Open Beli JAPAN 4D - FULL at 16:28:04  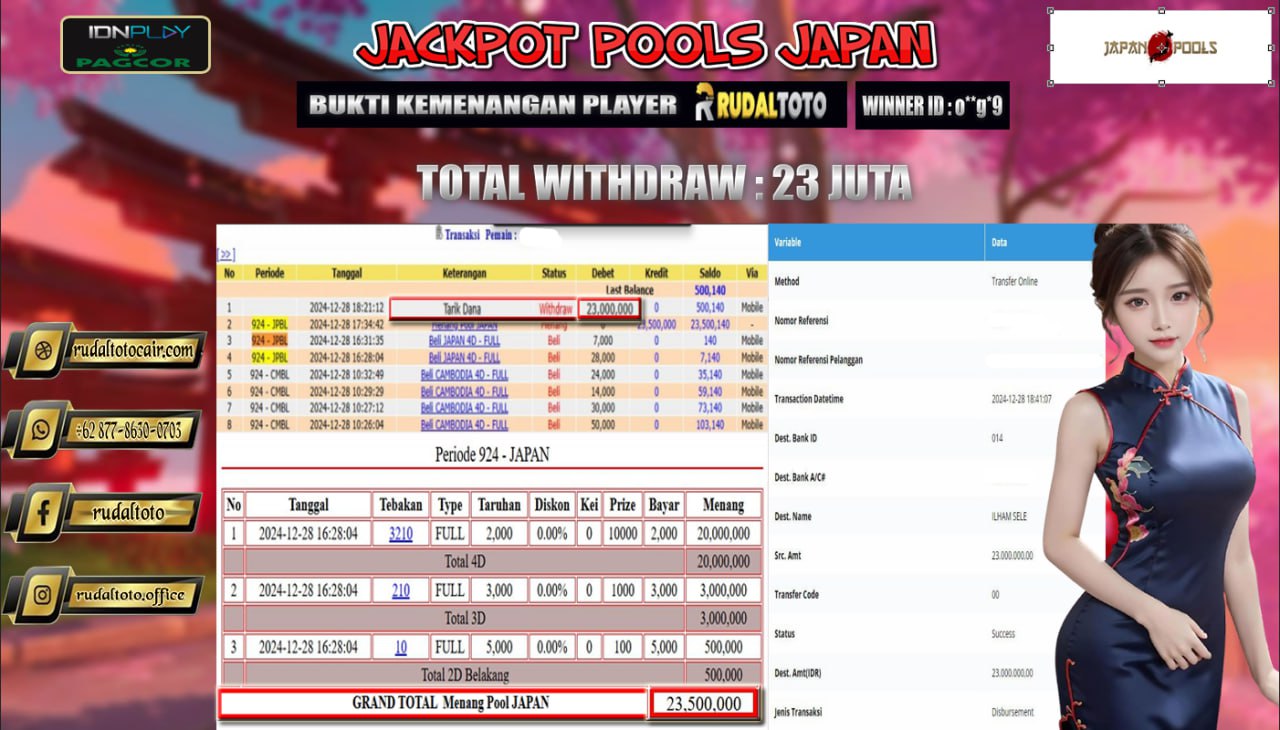point(464,357)
